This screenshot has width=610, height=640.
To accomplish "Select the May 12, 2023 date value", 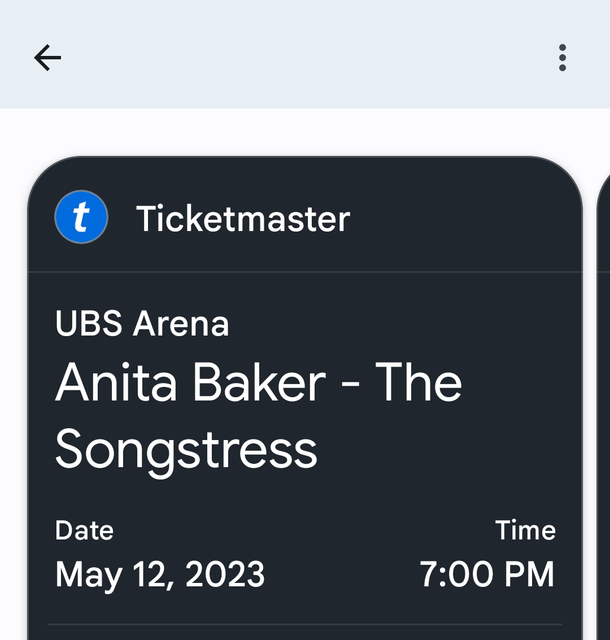I will (160, 574).
